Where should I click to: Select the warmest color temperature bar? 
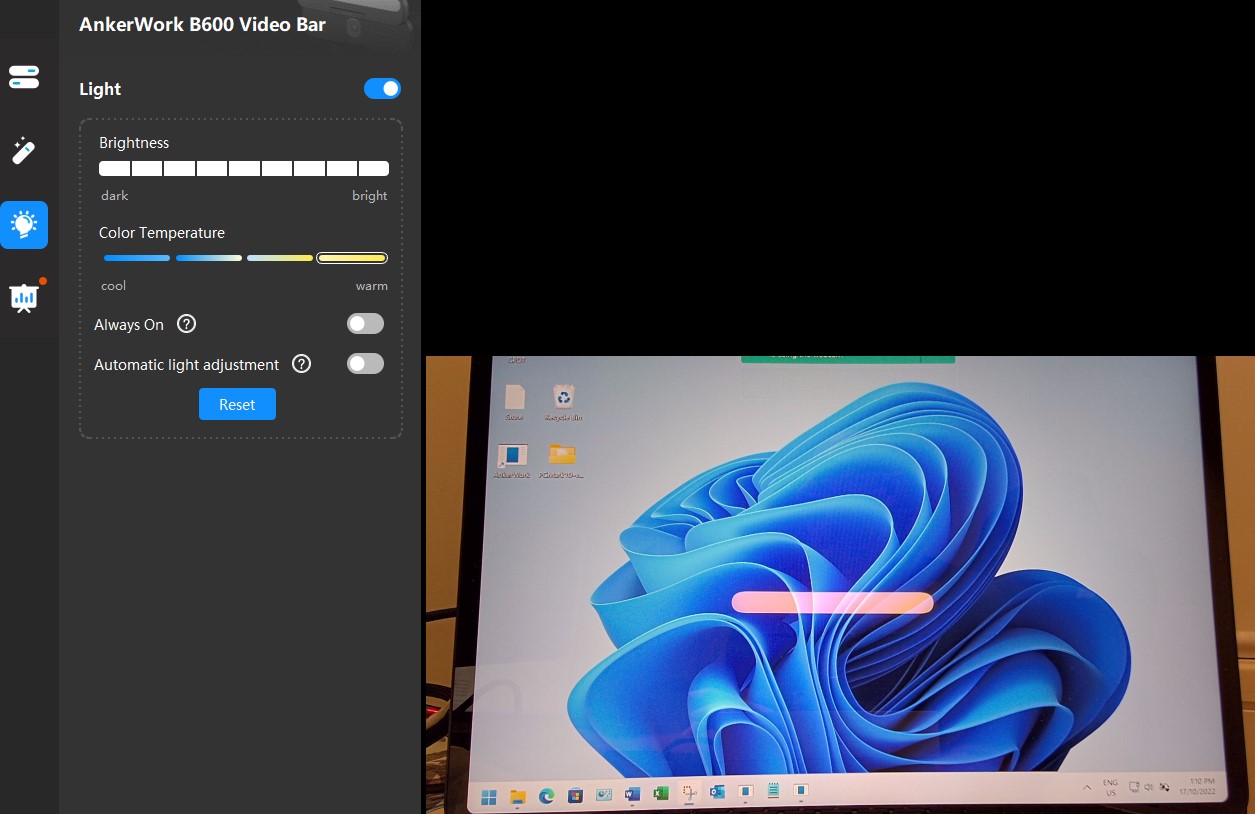(352, 258)
